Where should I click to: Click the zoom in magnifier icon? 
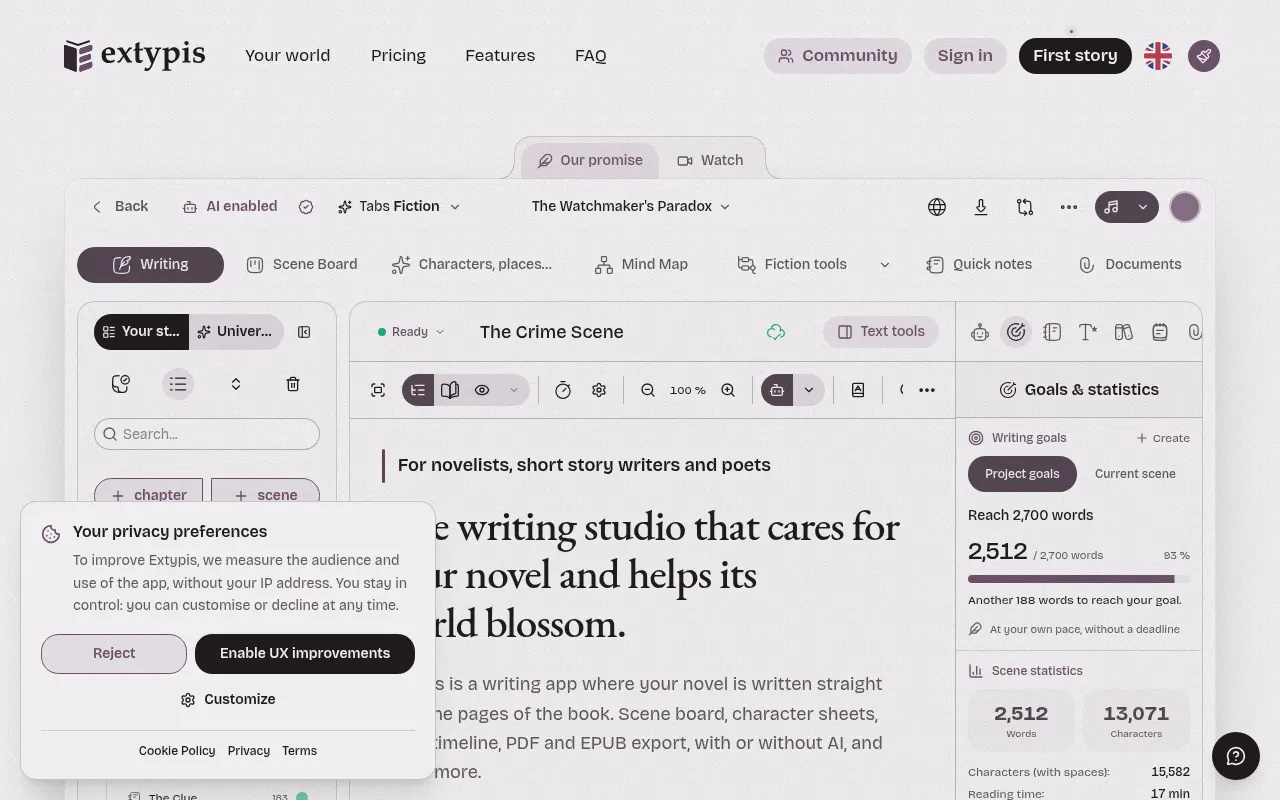coord(728,390)
